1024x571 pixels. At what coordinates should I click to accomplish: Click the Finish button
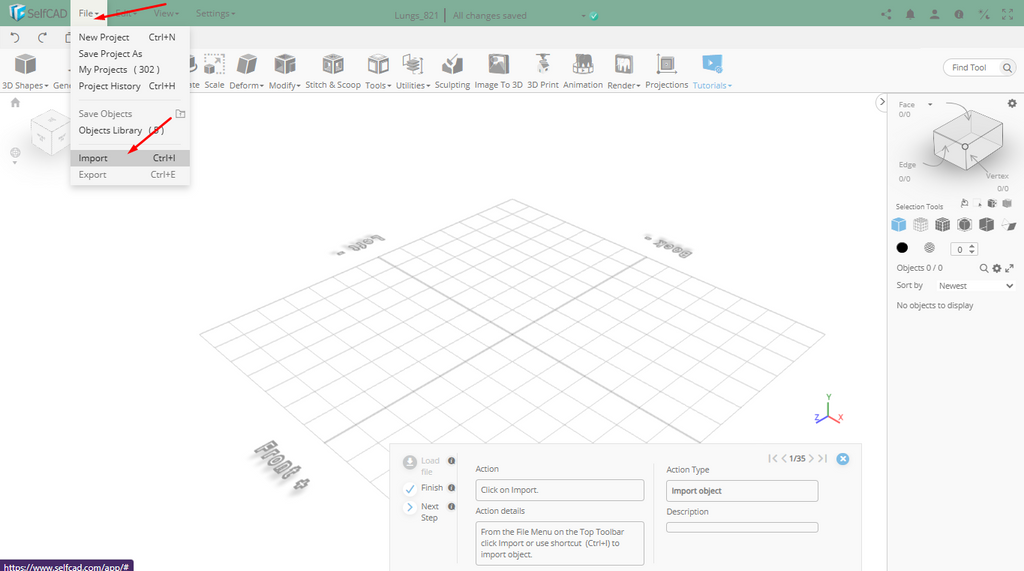point(424,488)
